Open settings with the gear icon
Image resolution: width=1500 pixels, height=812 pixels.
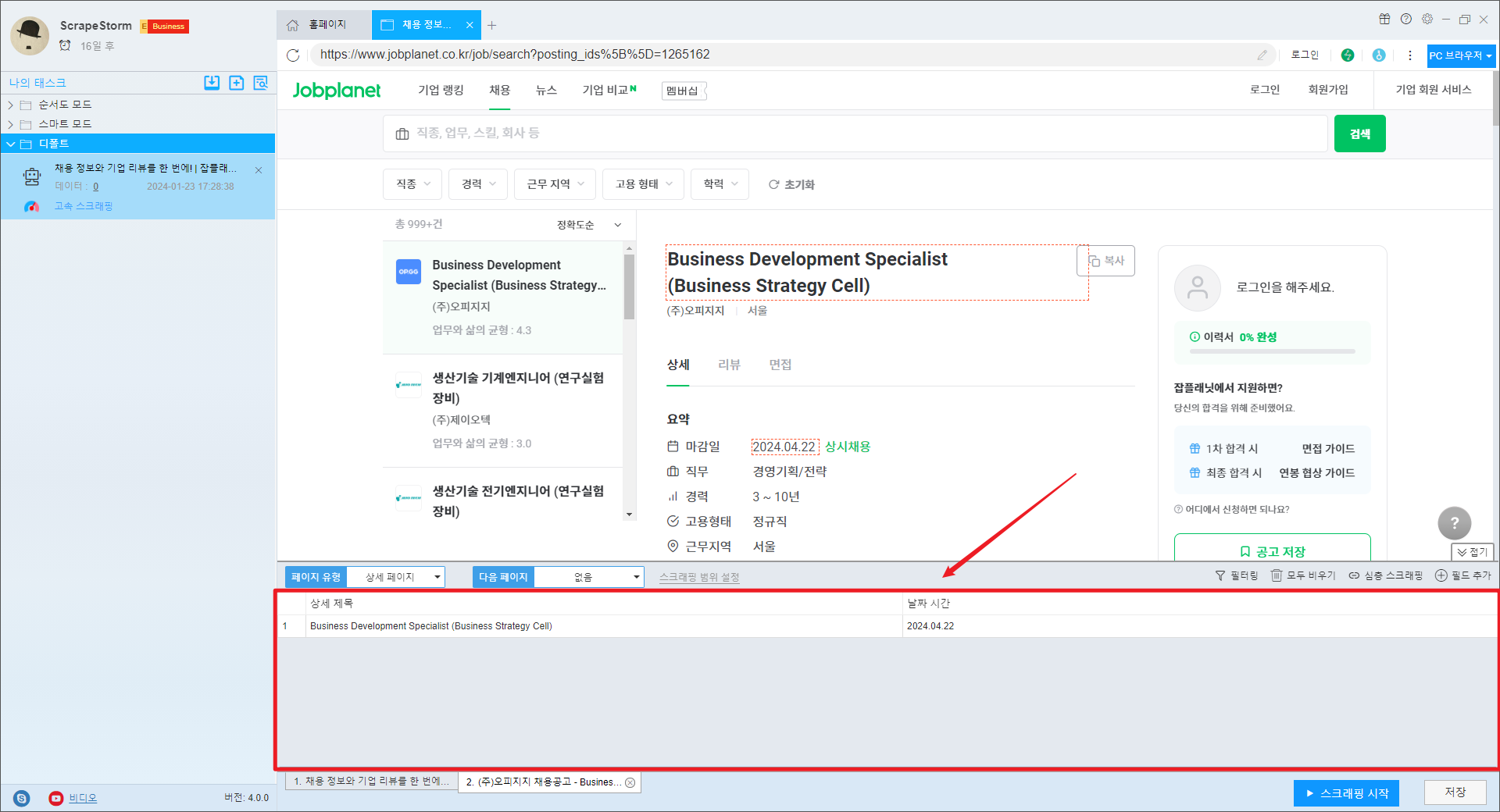(x=1427, y=19)
